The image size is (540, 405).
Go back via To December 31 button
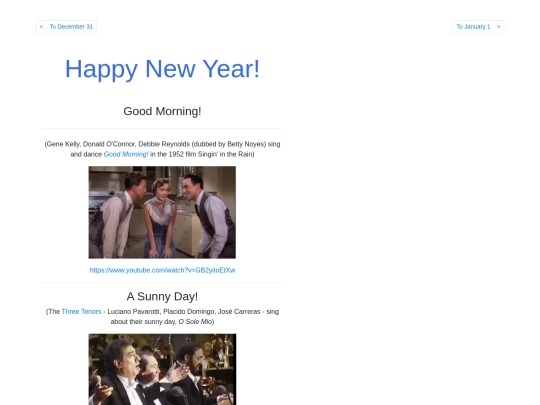point(66,27)
